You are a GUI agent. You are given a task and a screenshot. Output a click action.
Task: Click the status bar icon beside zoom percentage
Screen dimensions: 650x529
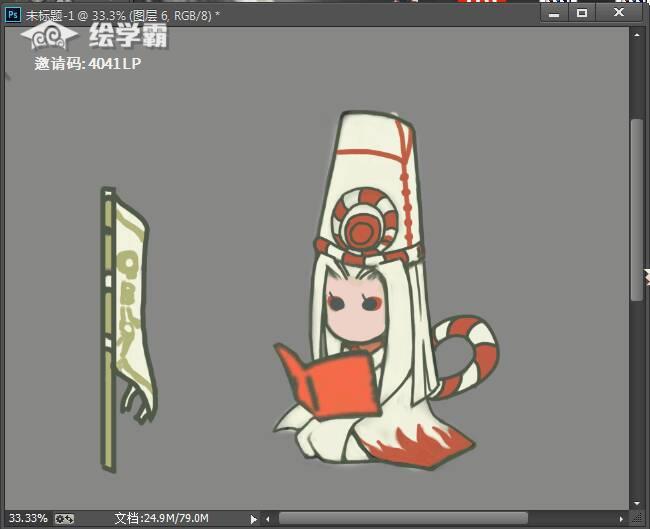[x=65, y=519]
